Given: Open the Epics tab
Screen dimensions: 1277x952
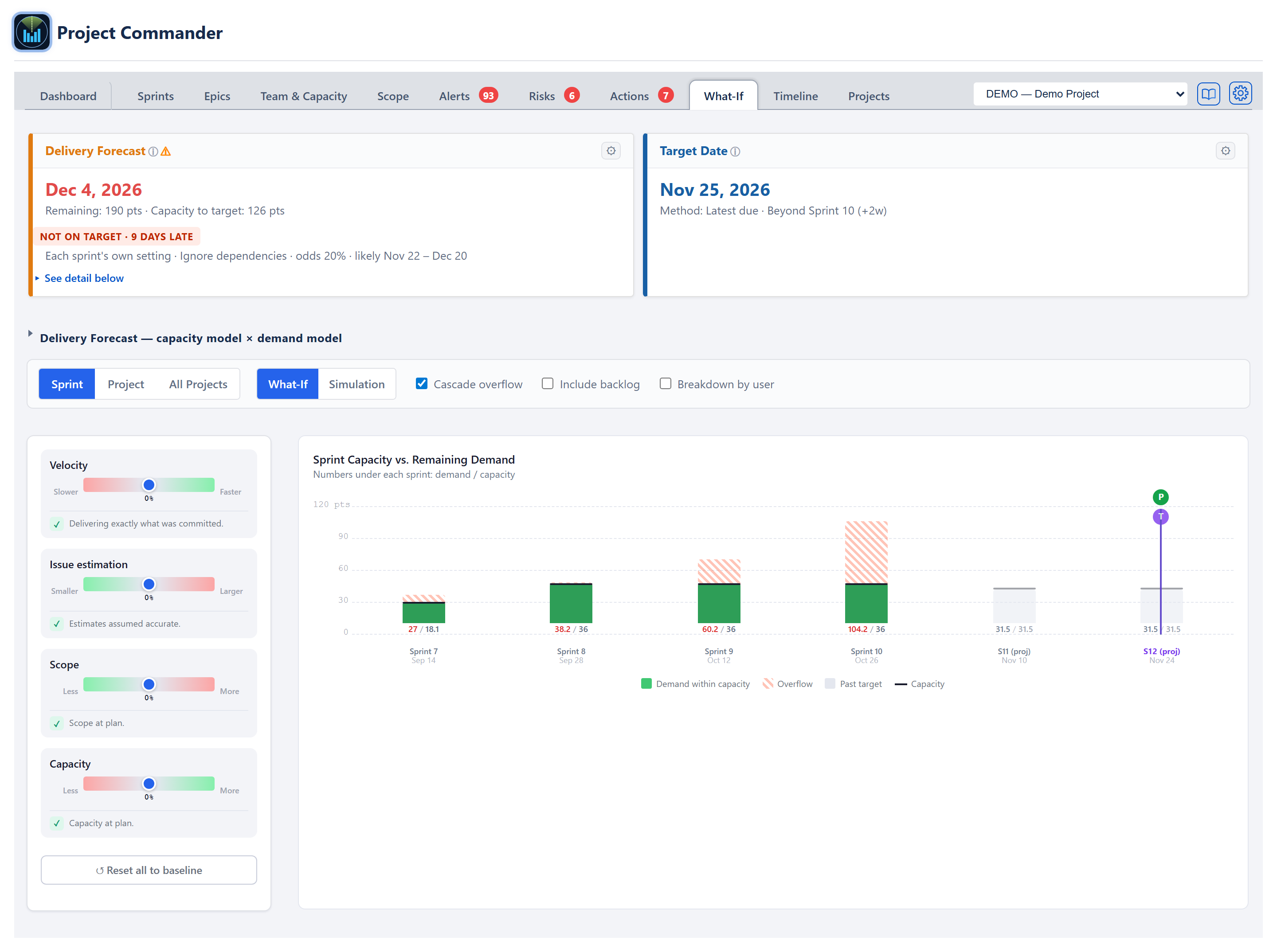Looking at the screenshot, I should (x=217, y=96).
